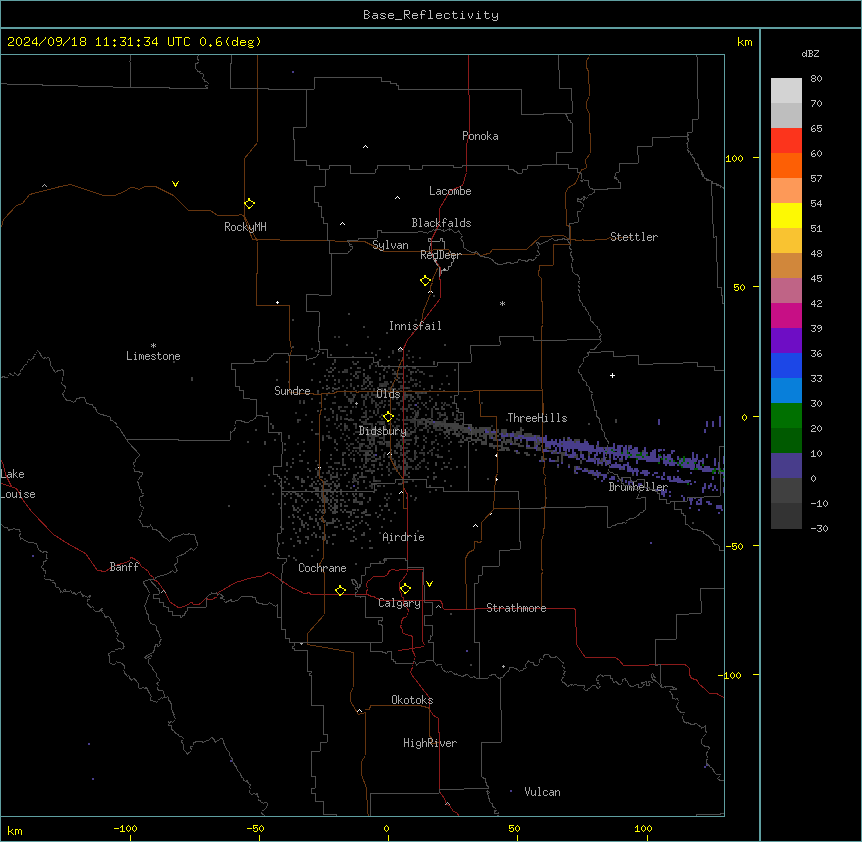Click the ThreeHills label
Screen dimensions: 862x842
click(537, 418)
